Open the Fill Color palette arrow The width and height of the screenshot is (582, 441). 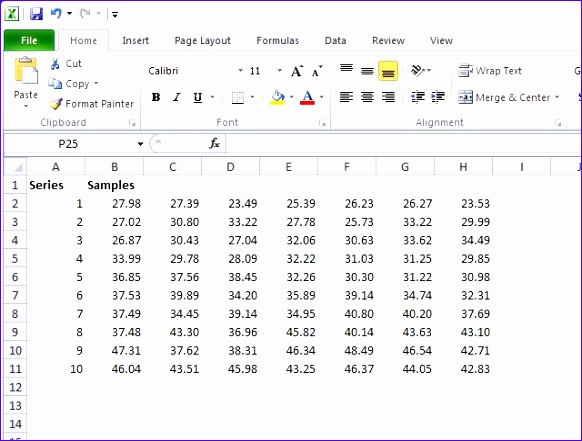coord(291,97)
